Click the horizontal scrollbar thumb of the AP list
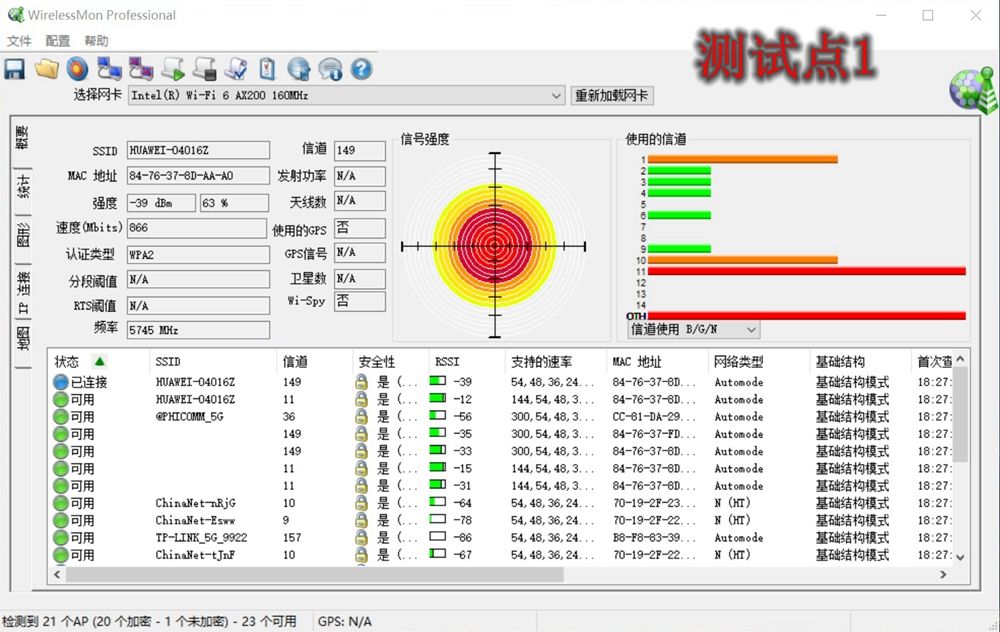 pyautogui.click(x=315, y=574)
